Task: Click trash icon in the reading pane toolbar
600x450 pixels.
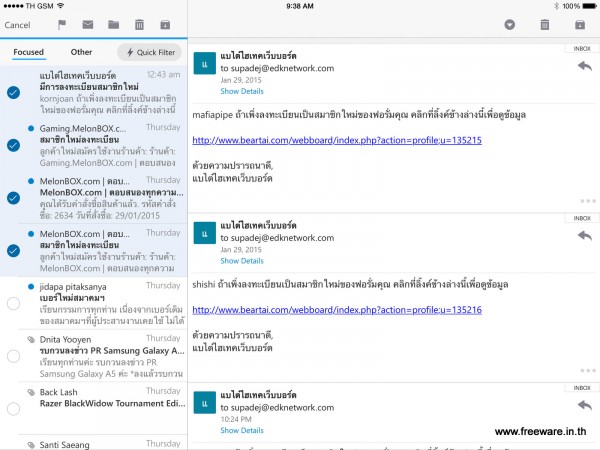Action: click(545, 24)
